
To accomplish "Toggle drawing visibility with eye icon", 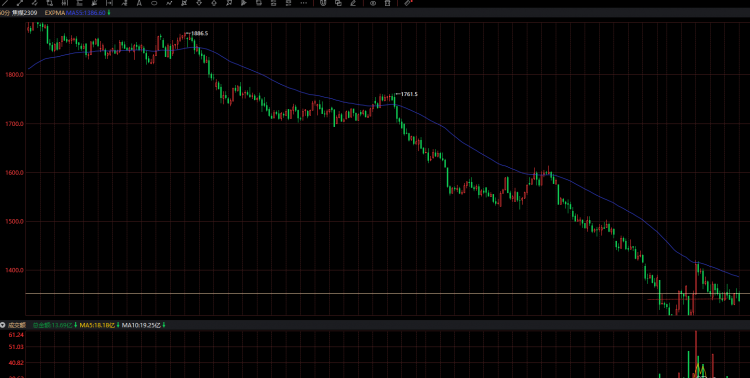I will tap(373, 3).
